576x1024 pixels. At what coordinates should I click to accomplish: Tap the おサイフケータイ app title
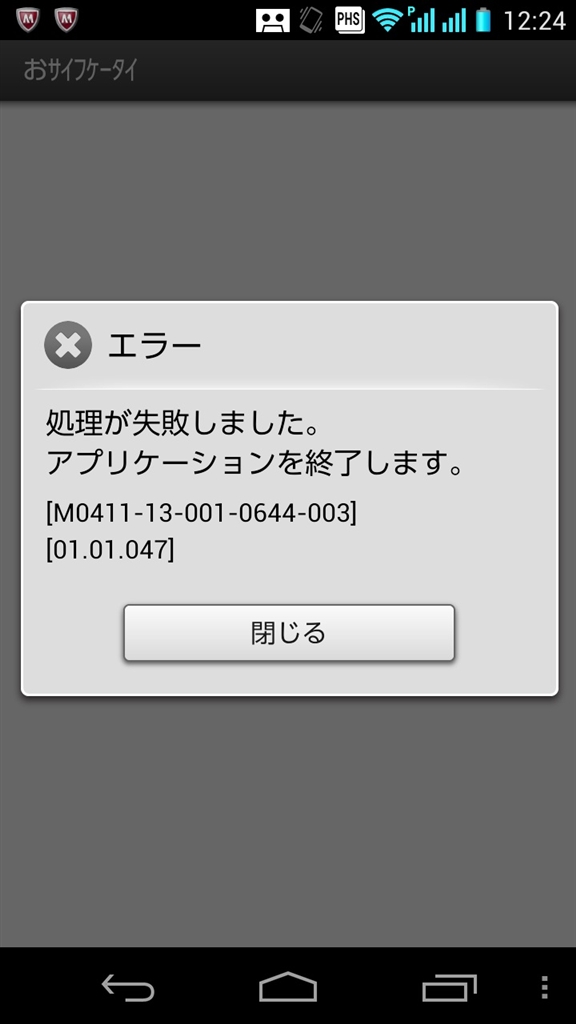80,70
